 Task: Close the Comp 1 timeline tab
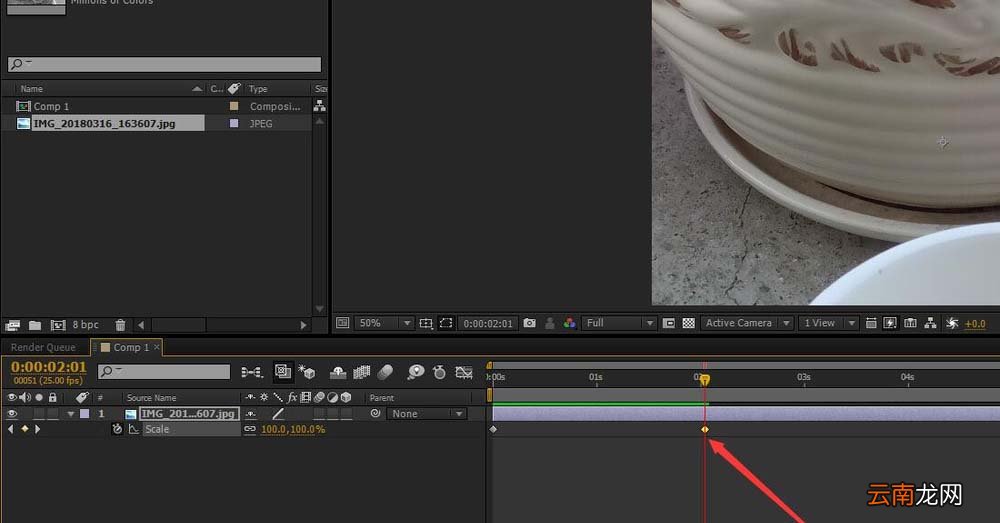(x=156, y=347)
